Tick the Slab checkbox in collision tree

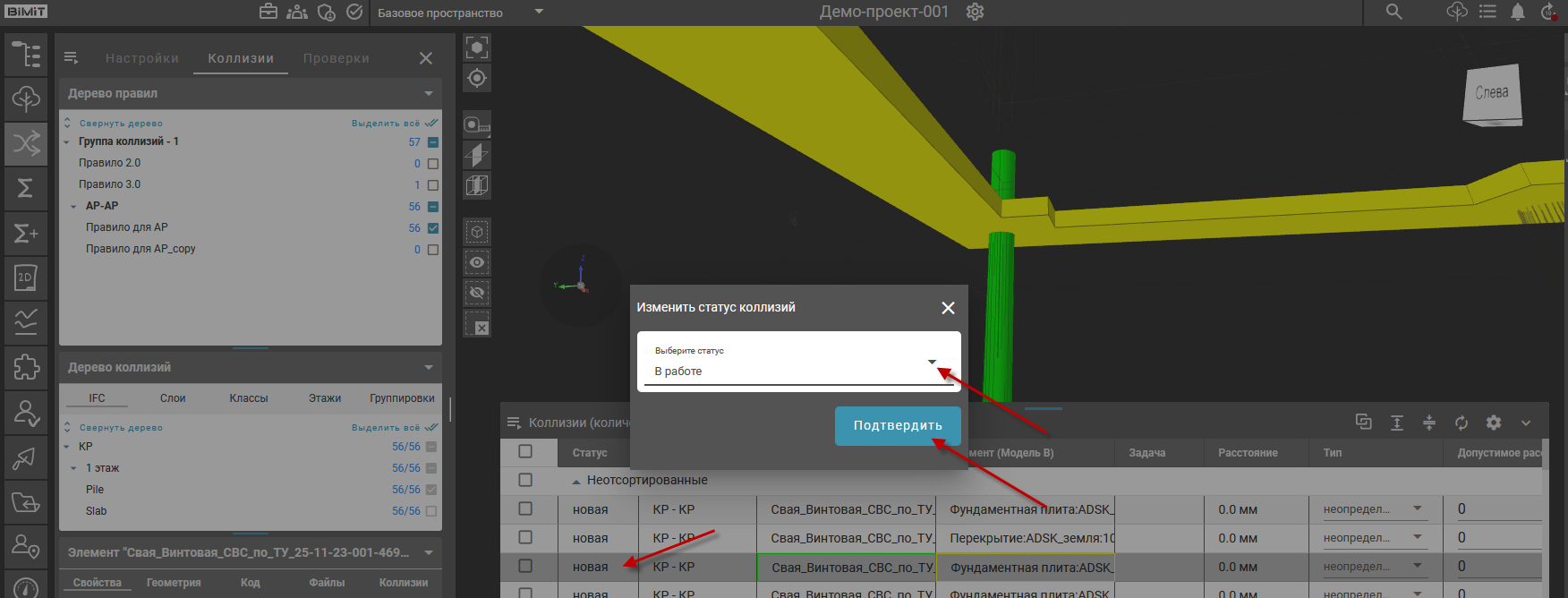pos(431,511)
